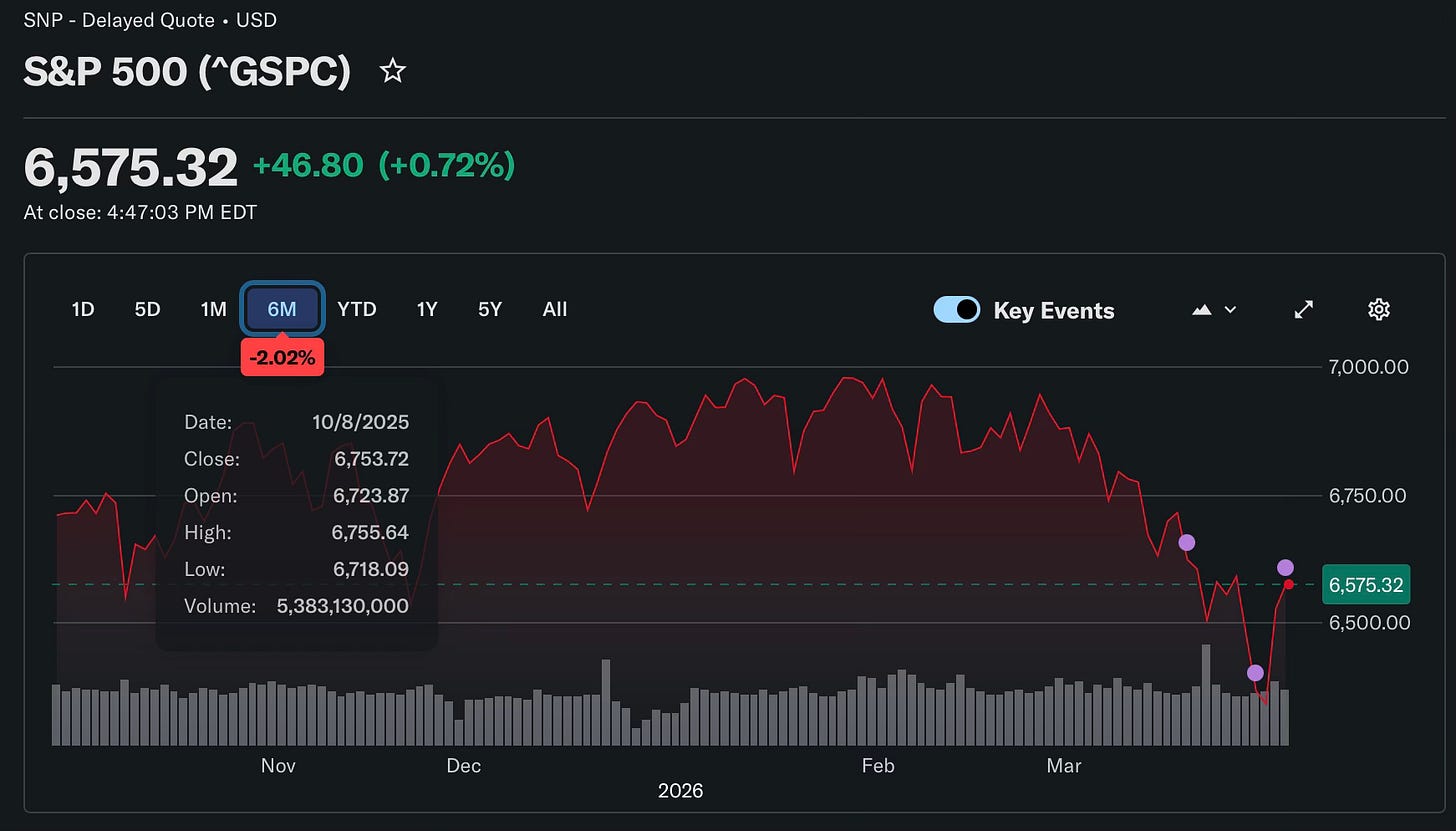Add S&P 500 to watchlist star
Screen dimensions: 1456x831
(393, 71)
